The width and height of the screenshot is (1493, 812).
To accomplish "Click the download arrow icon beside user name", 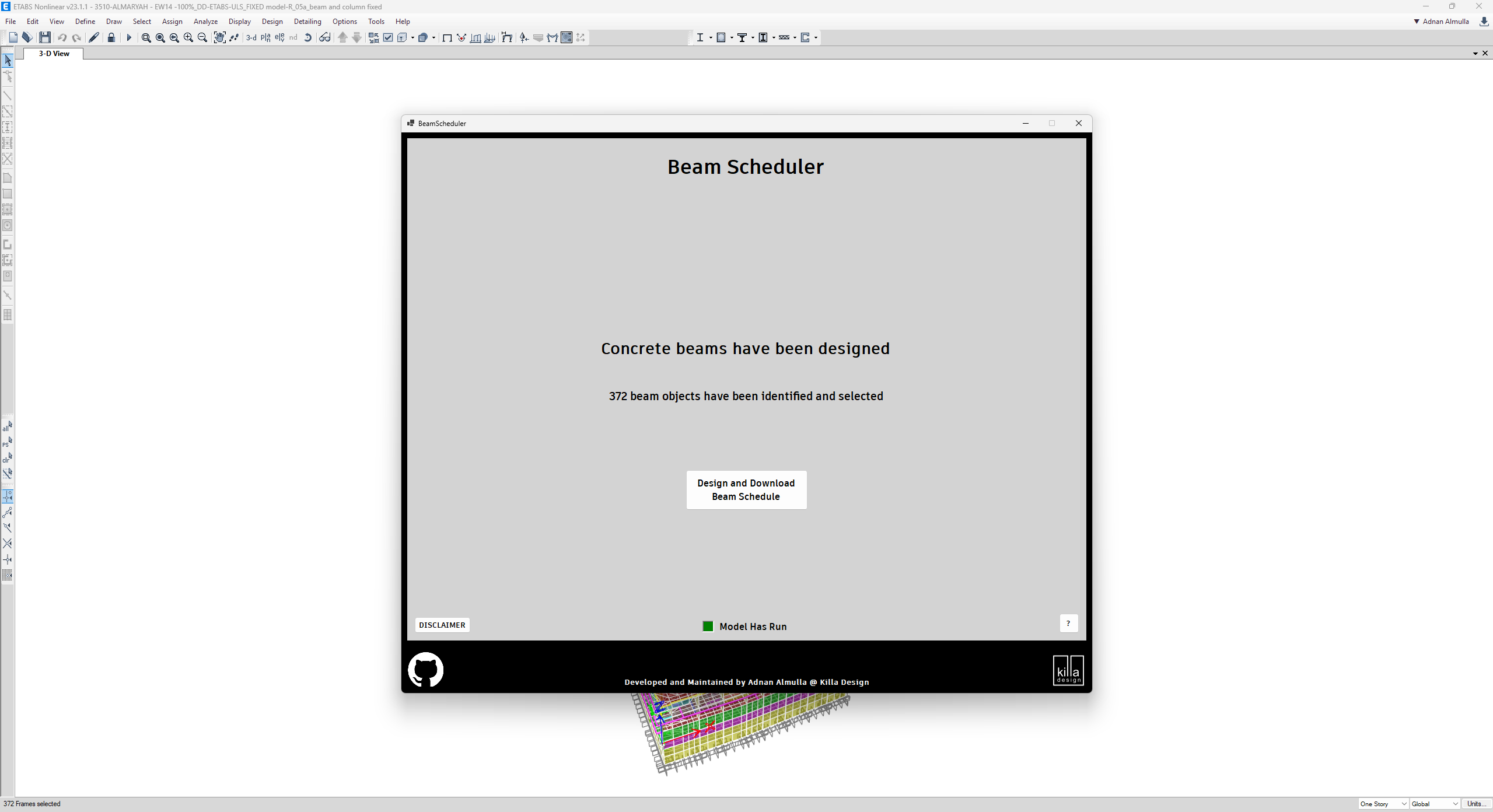I will click(1484, 22).
